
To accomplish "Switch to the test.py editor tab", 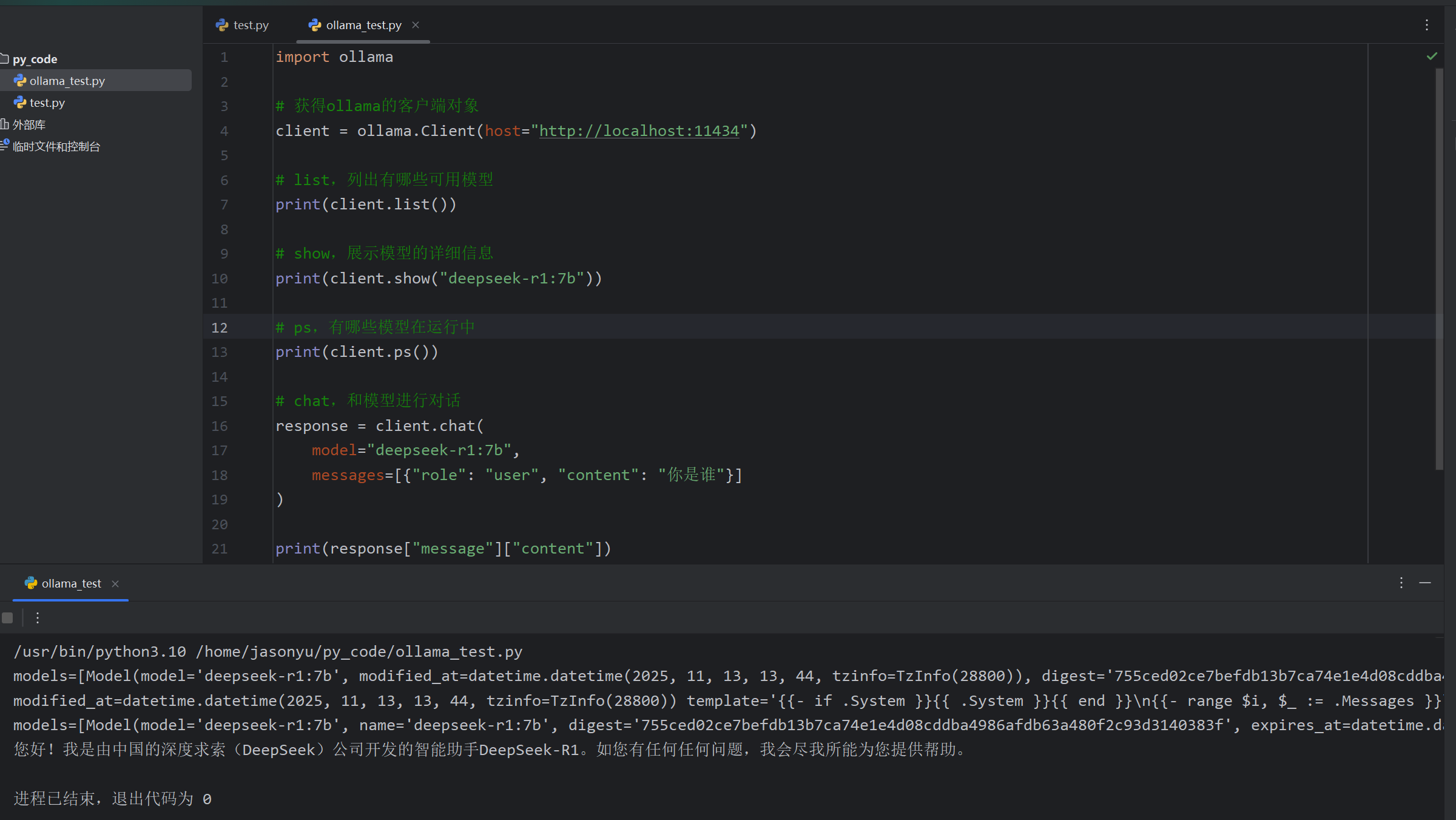I will tap(243, 25).
